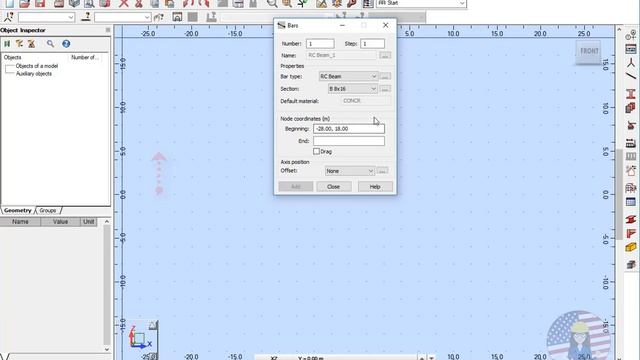640x360 pixels.
Task: Click the ellipsis button next to Section
Action: 385,89
